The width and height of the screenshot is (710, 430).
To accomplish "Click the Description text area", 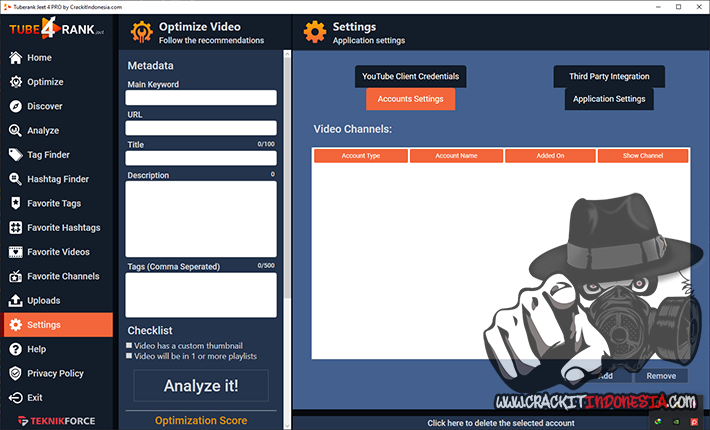I will pos(201,218).
